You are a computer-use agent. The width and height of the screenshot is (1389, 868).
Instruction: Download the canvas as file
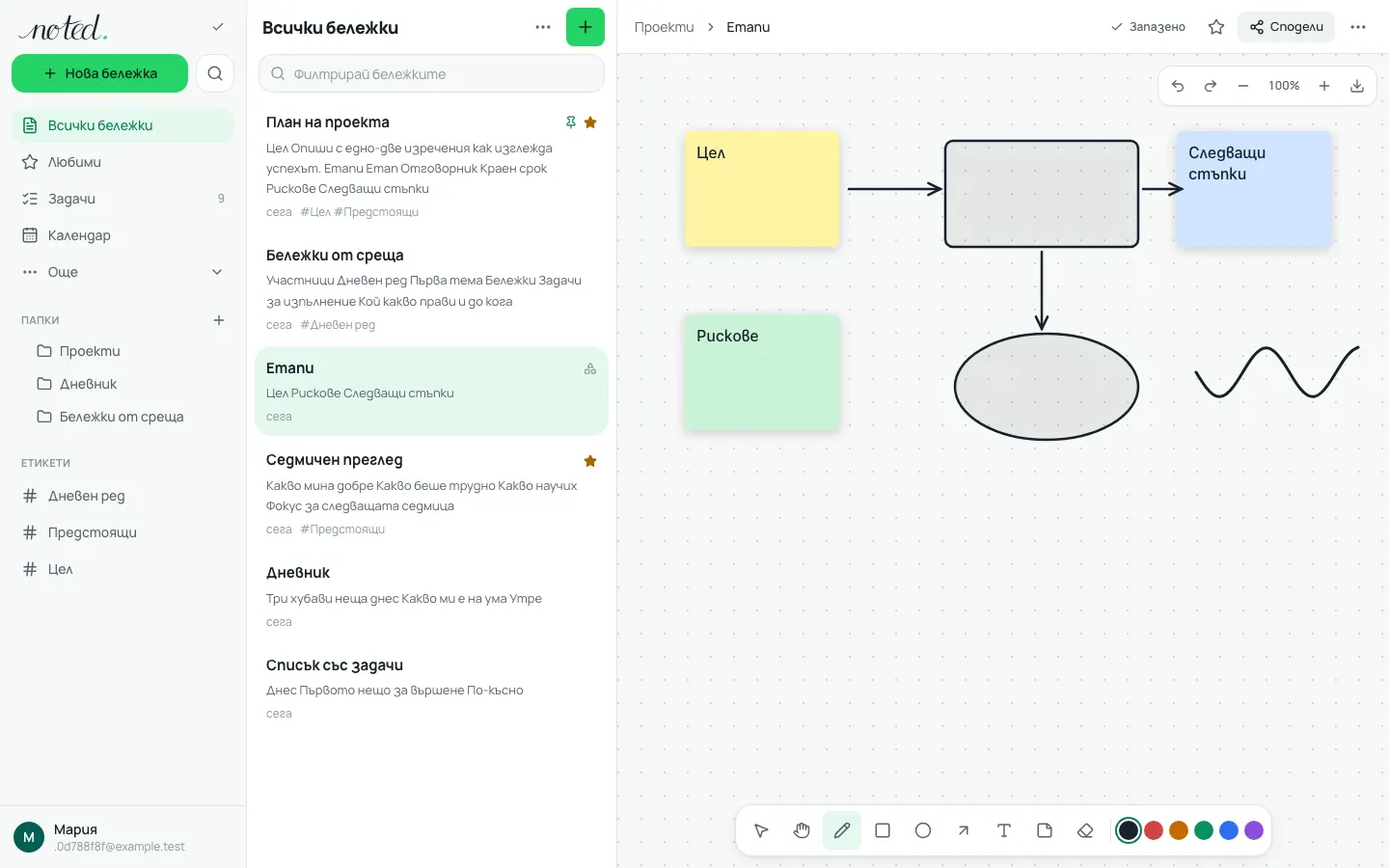(x=1357, y=86)
